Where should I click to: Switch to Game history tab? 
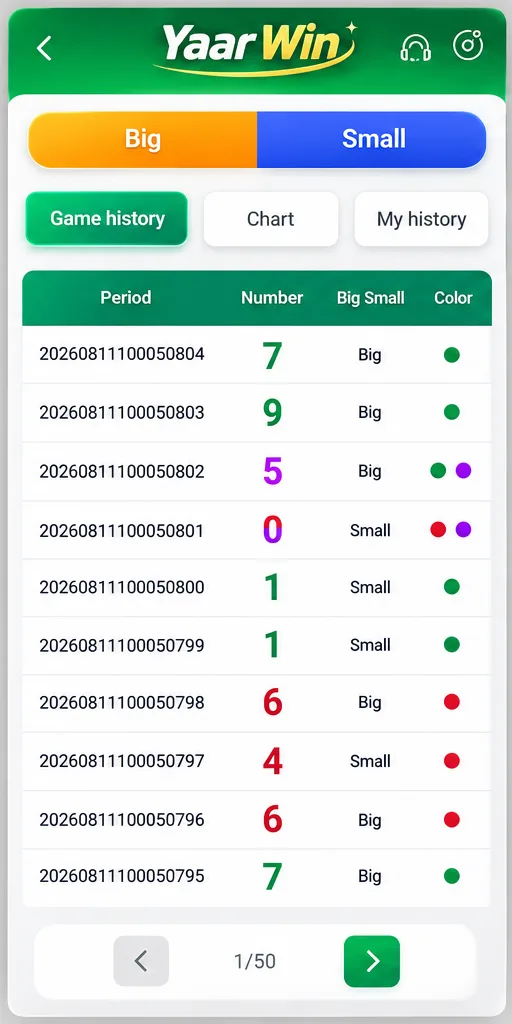pos(106,219)
